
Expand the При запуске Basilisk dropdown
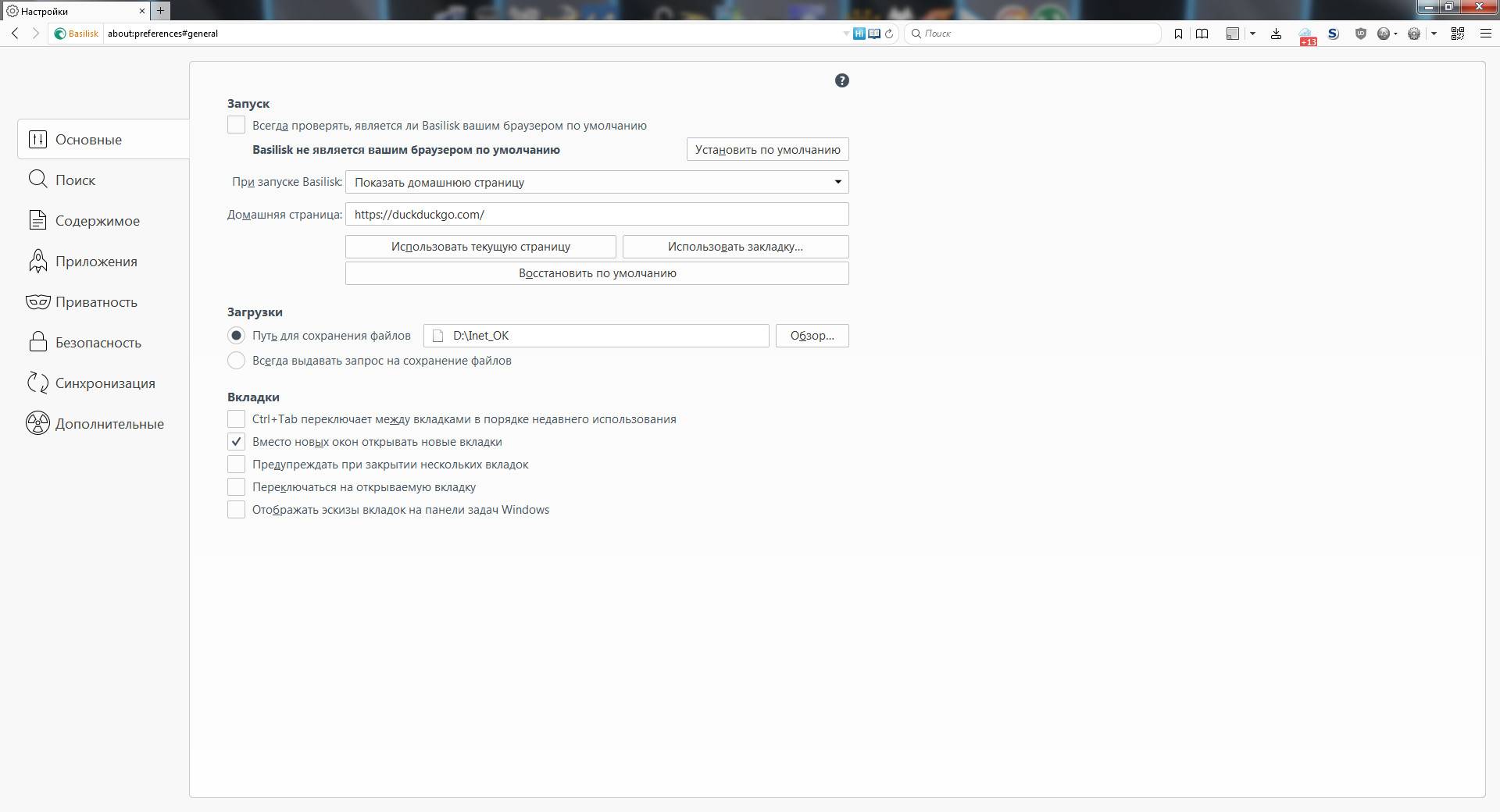click(597, 182)
